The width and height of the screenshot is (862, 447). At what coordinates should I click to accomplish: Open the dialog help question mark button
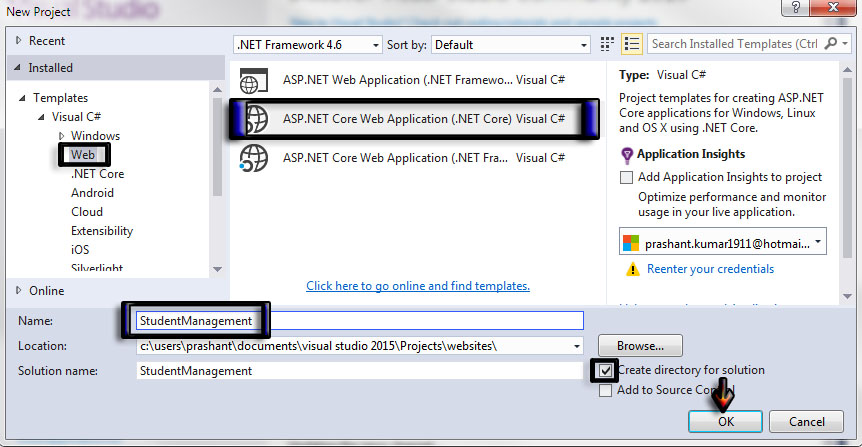795,7
